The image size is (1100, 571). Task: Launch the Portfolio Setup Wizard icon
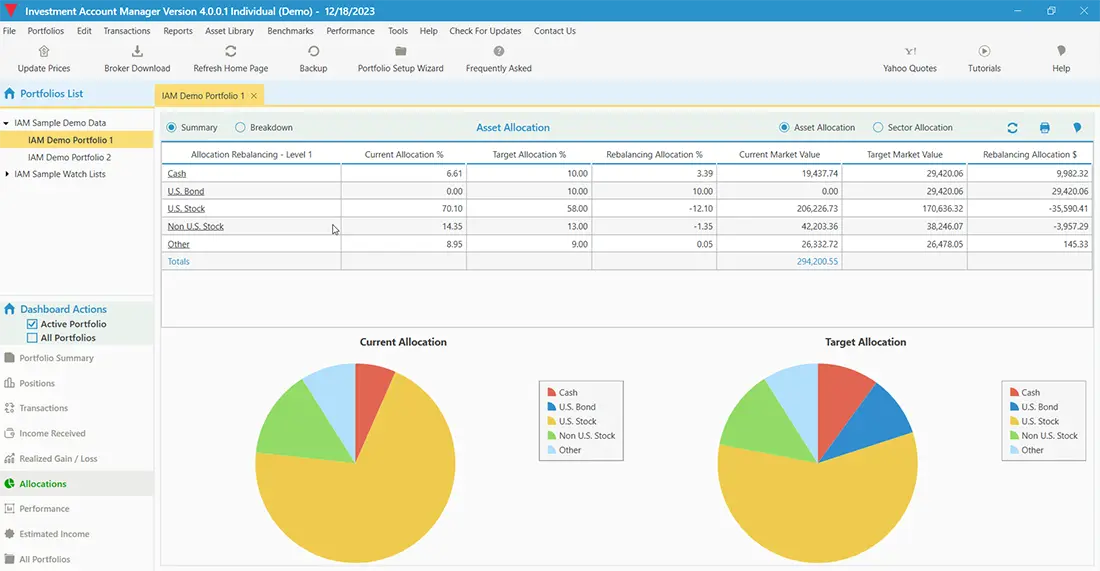(x=400, y=52)
